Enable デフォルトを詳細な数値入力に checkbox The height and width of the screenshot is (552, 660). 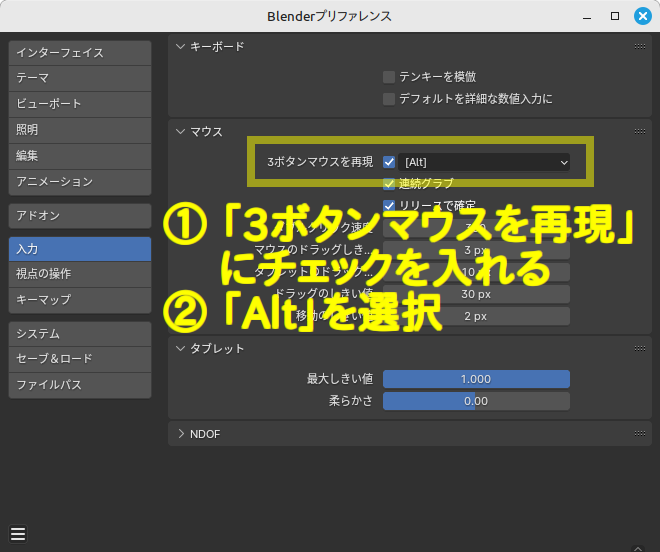click(389, 99)
